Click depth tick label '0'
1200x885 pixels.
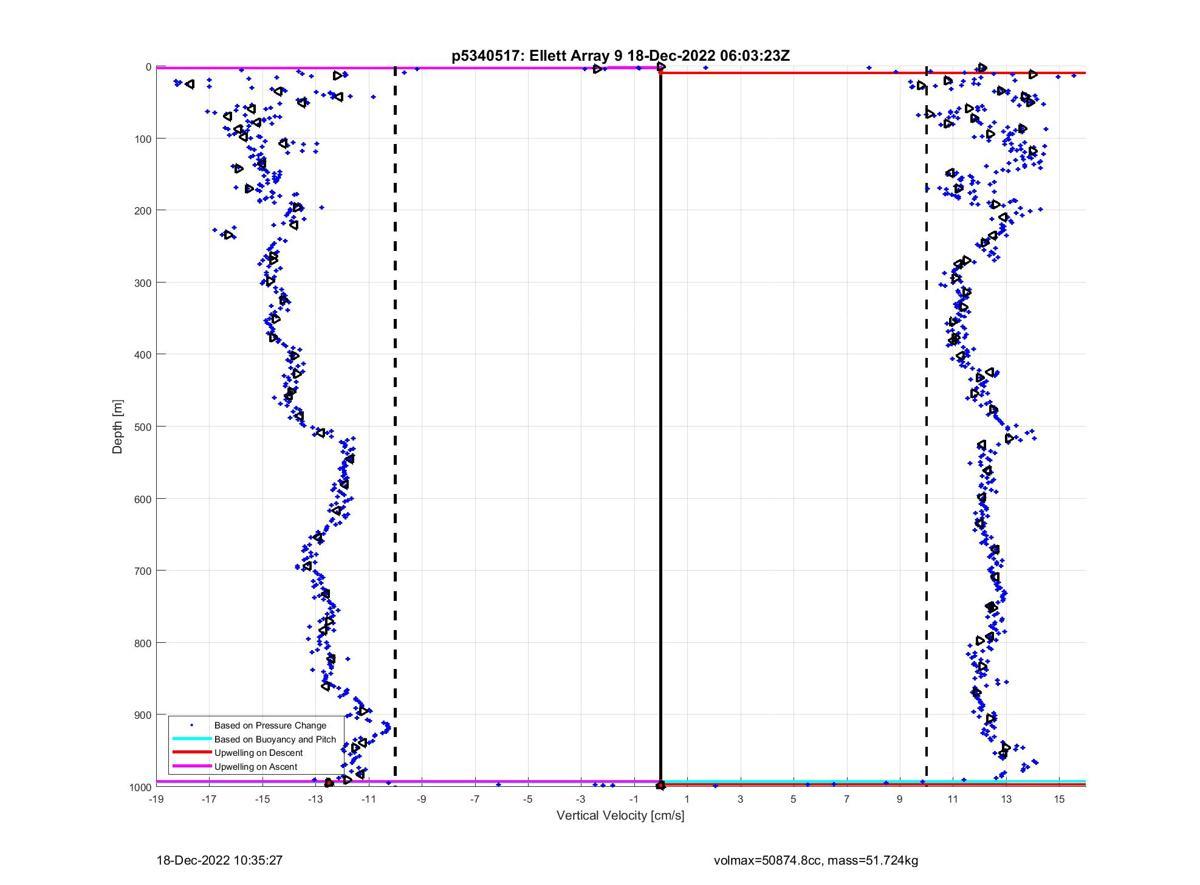coord(148,67)
